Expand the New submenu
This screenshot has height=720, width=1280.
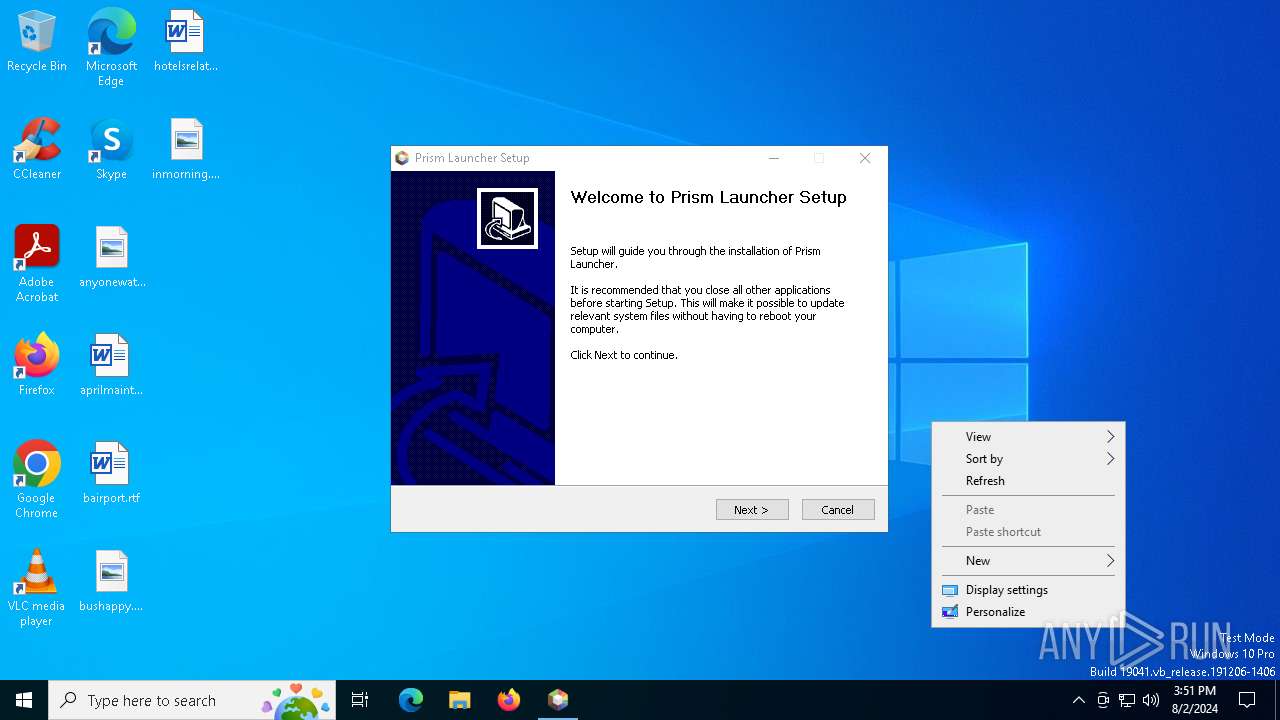pyautogui.click(x=1027, y=561)
